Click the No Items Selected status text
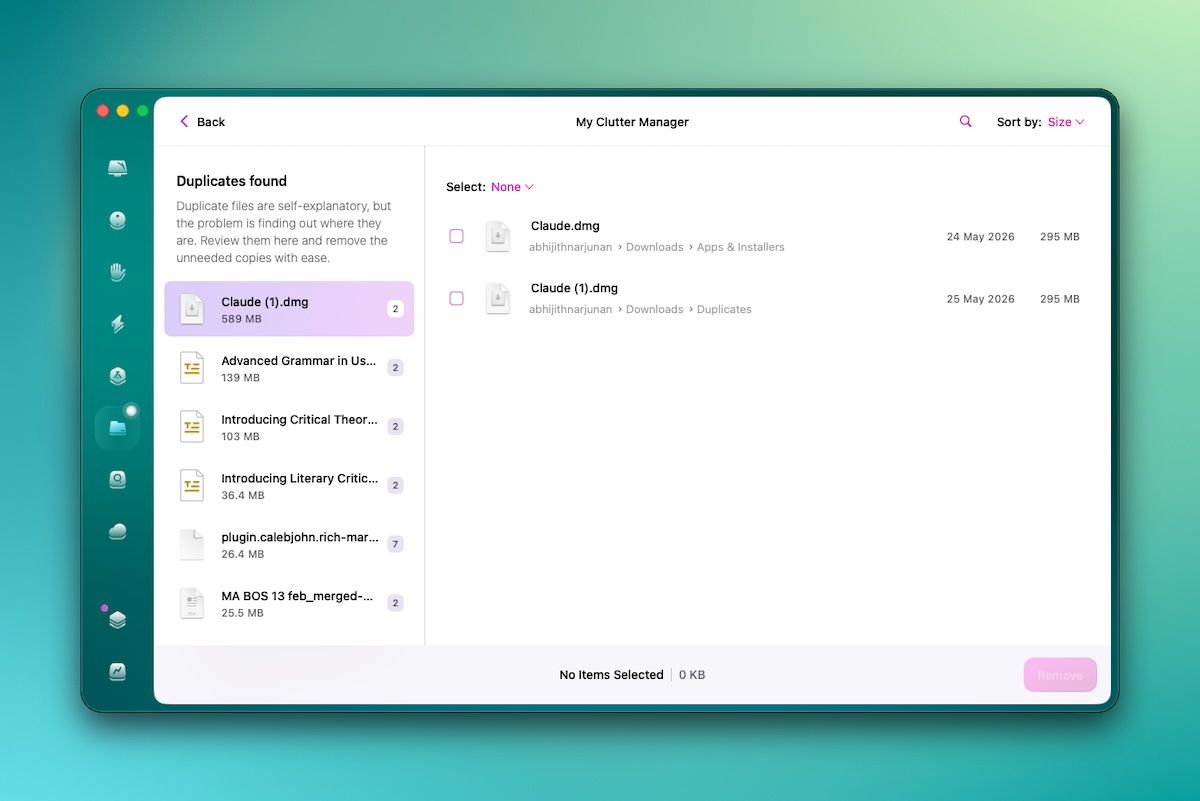This screenshot has width=1200, height=801. coord(611,675)
